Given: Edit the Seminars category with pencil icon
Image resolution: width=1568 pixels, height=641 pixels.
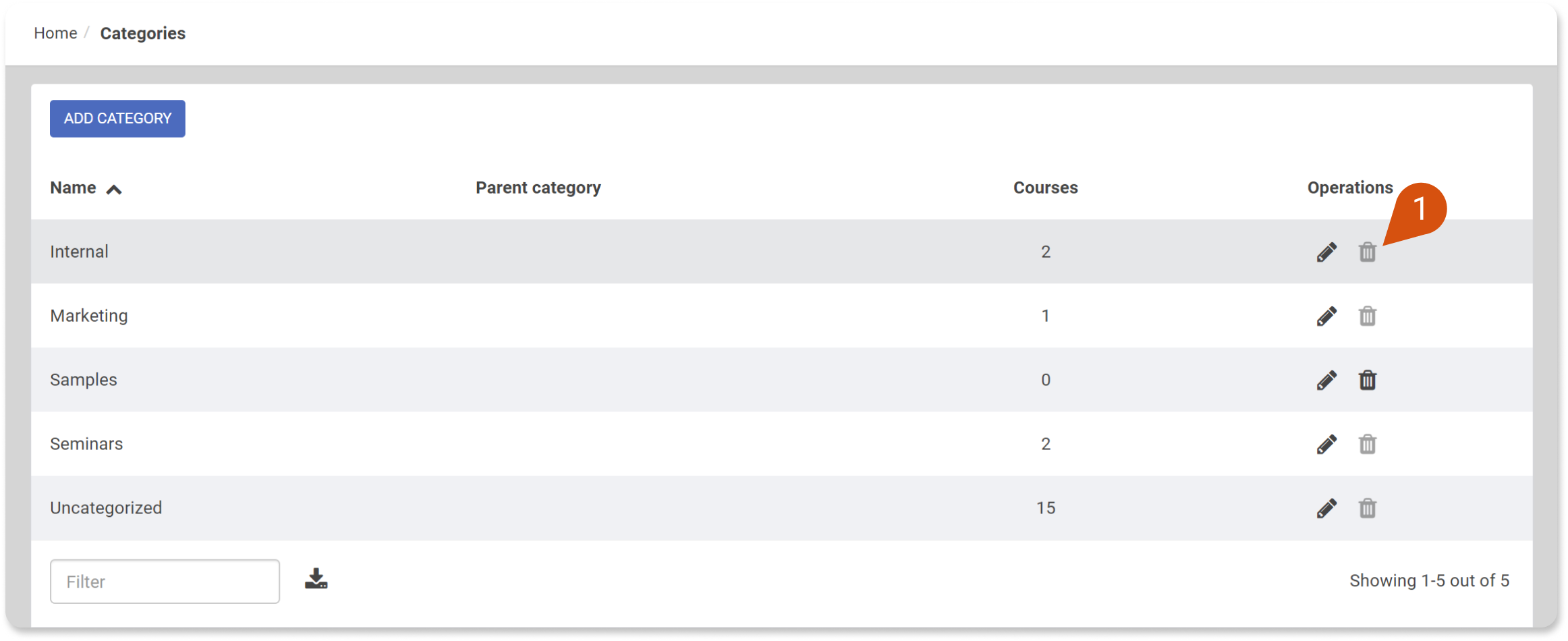Looking at the screenshot, I should (1326, 444).
